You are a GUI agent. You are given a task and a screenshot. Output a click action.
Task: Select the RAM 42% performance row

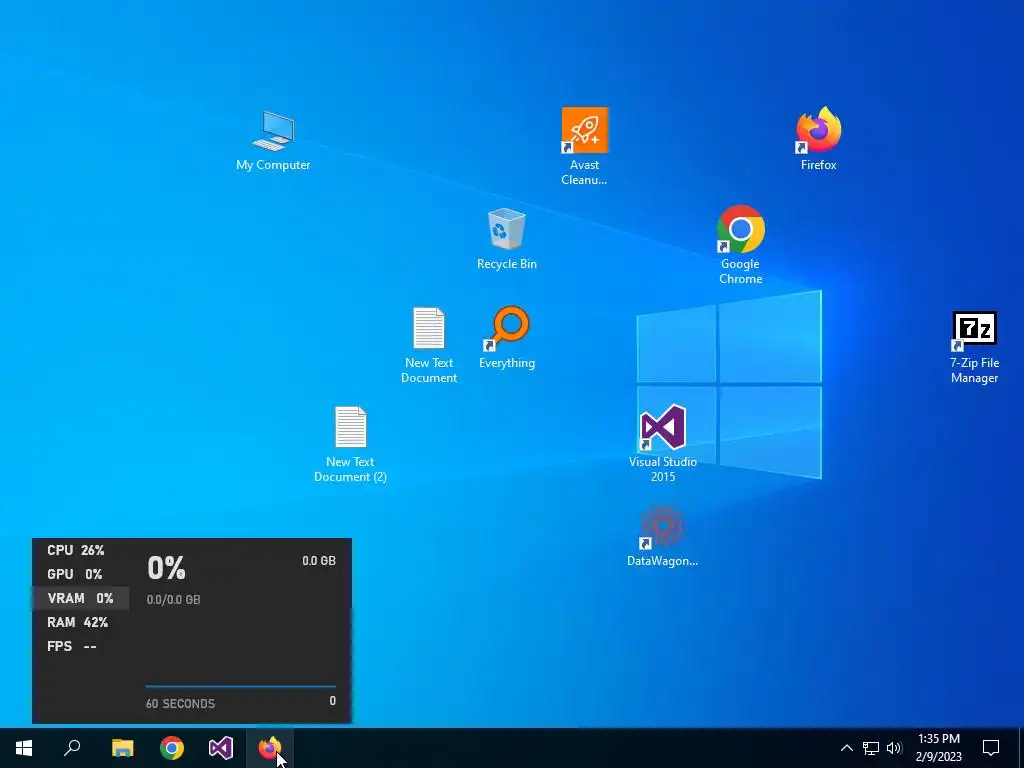80,622
